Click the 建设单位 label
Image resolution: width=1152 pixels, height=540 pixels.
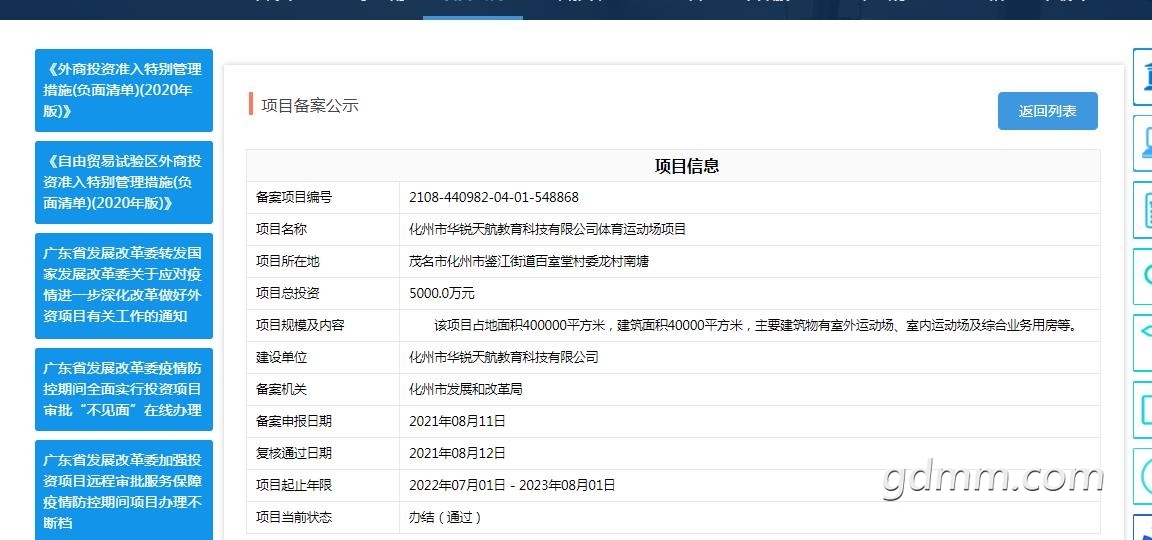[281, 357]
